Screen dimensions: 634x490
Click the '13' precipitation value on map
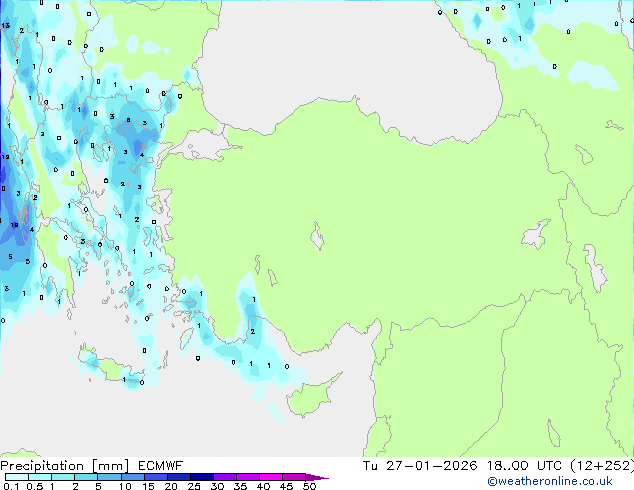tap(6, 25)
